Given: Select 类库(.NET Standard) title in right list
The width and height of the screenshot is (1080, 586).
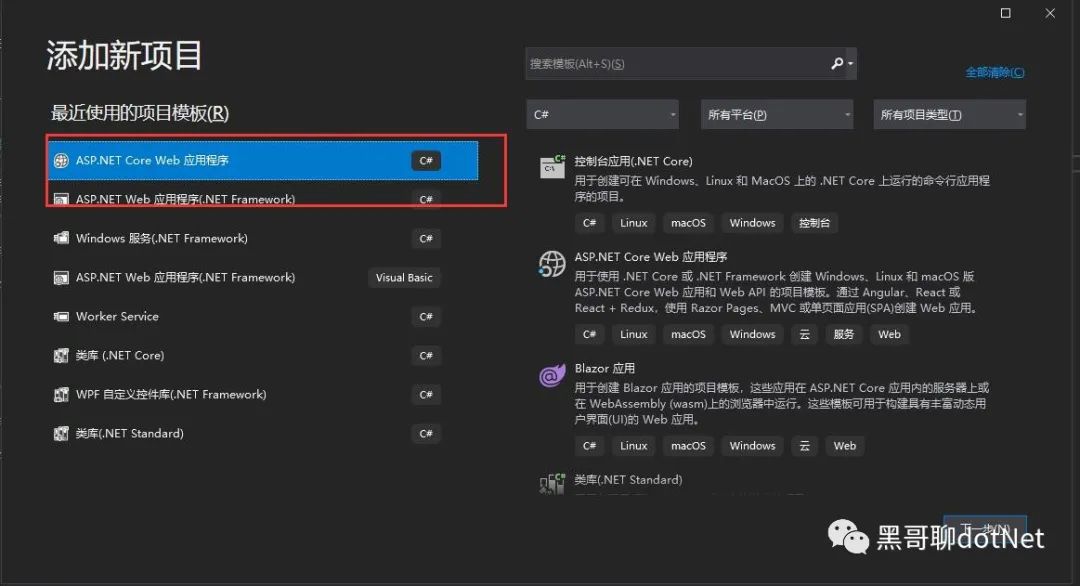Looking at the screenshot, I should tap(628, 479).
